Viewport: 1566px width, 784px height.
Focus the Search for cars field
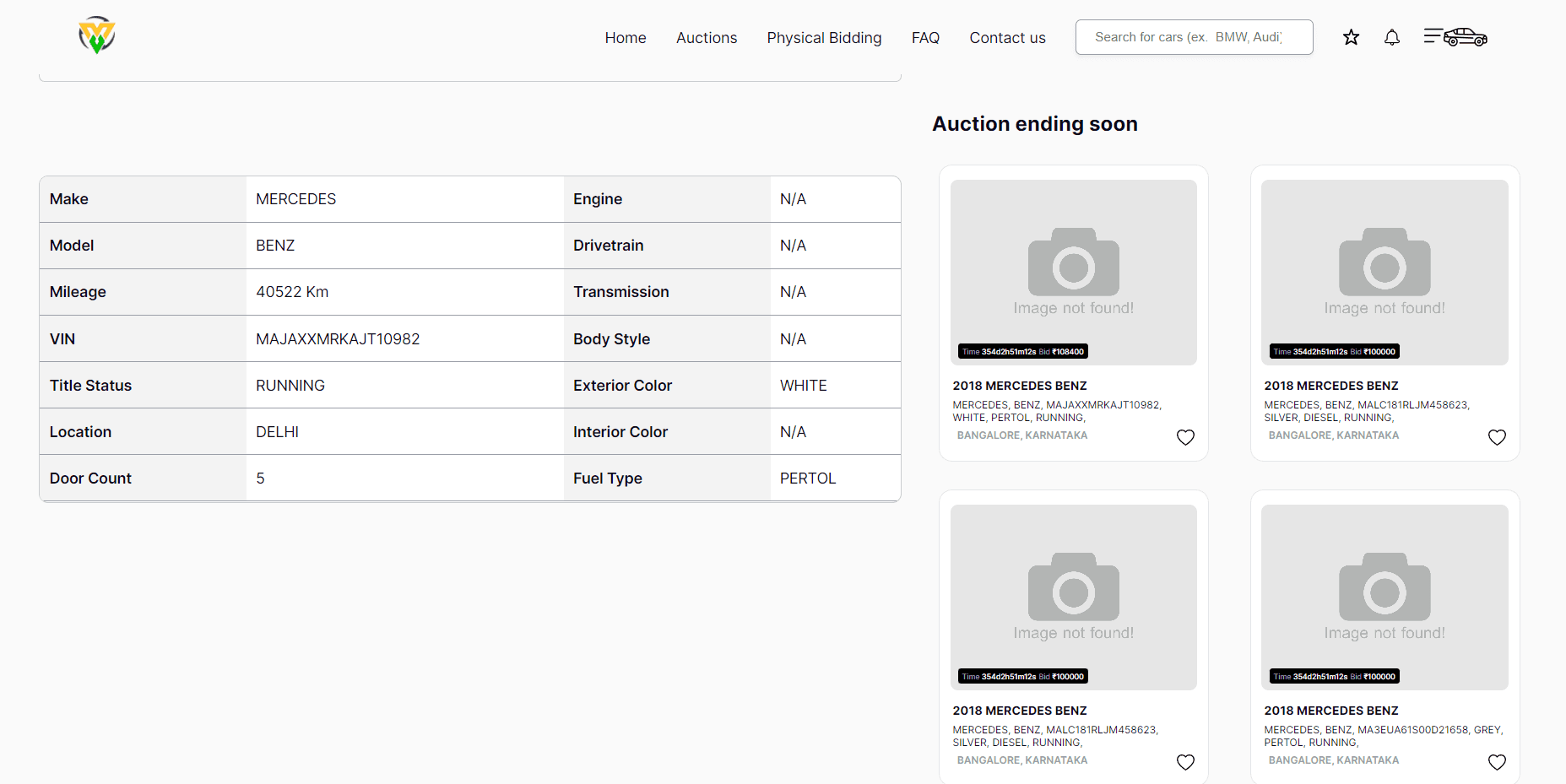pos(1194,37)
